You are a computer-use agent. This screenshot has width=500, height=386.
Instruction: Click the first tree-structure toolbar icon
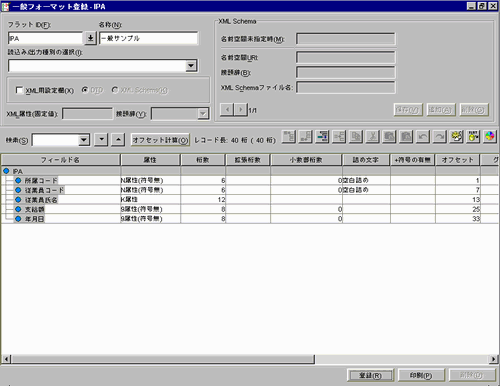289,137
